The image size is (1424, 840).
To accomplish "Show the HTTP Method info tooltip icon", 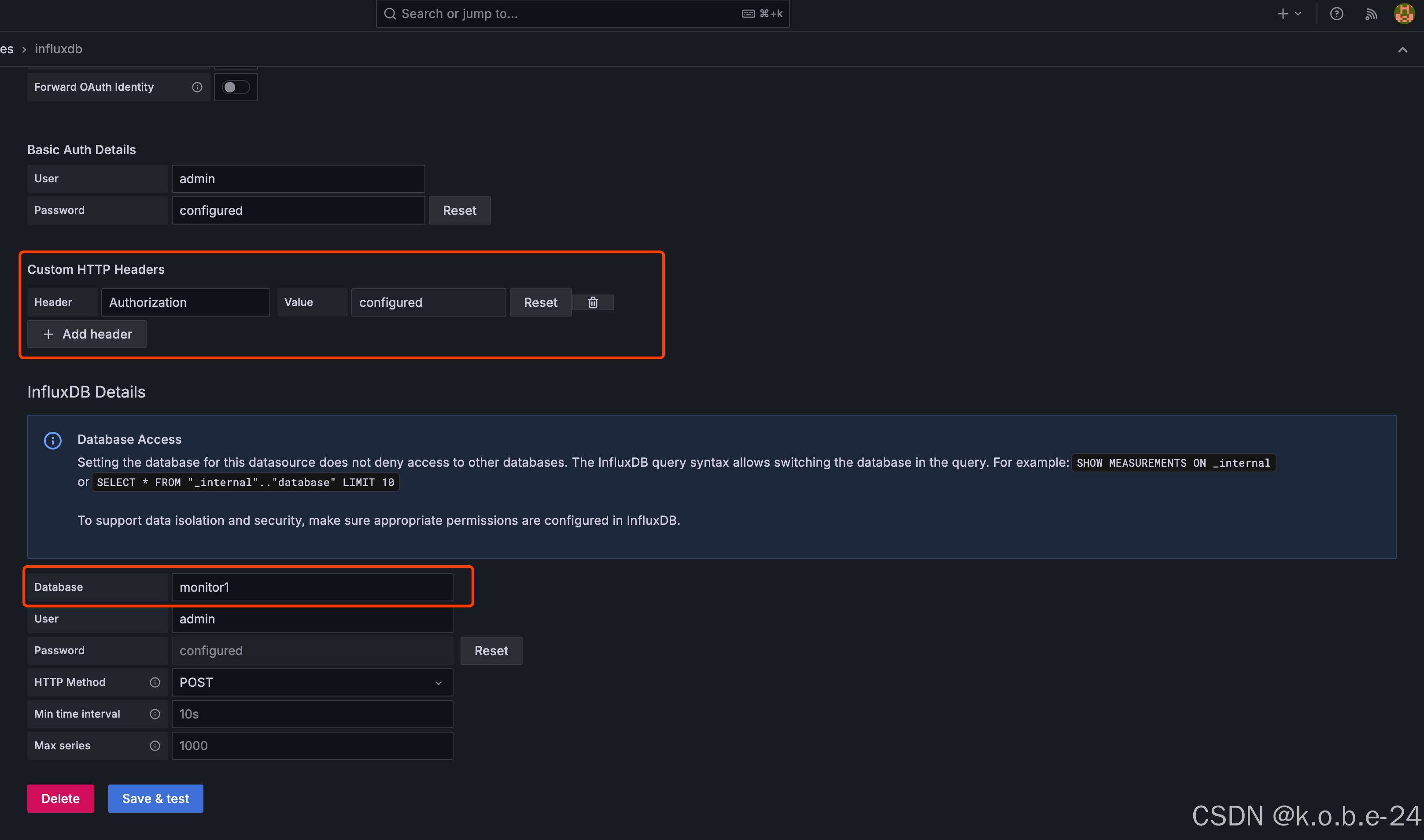I will tap(155, 682).
